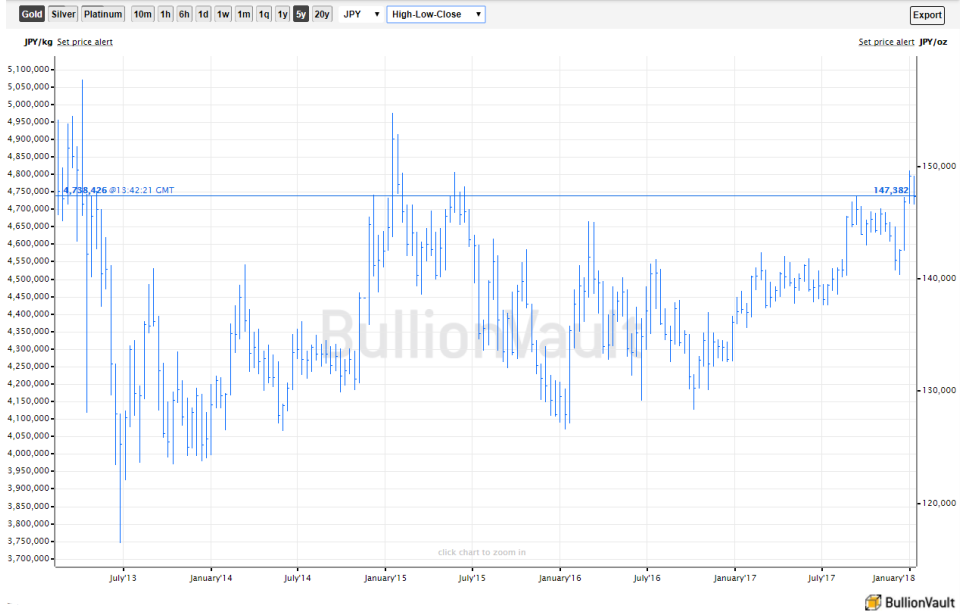Choose the 20y time range
The height and width of the screenshot is (613, 960).
click(x=322, y=14)
